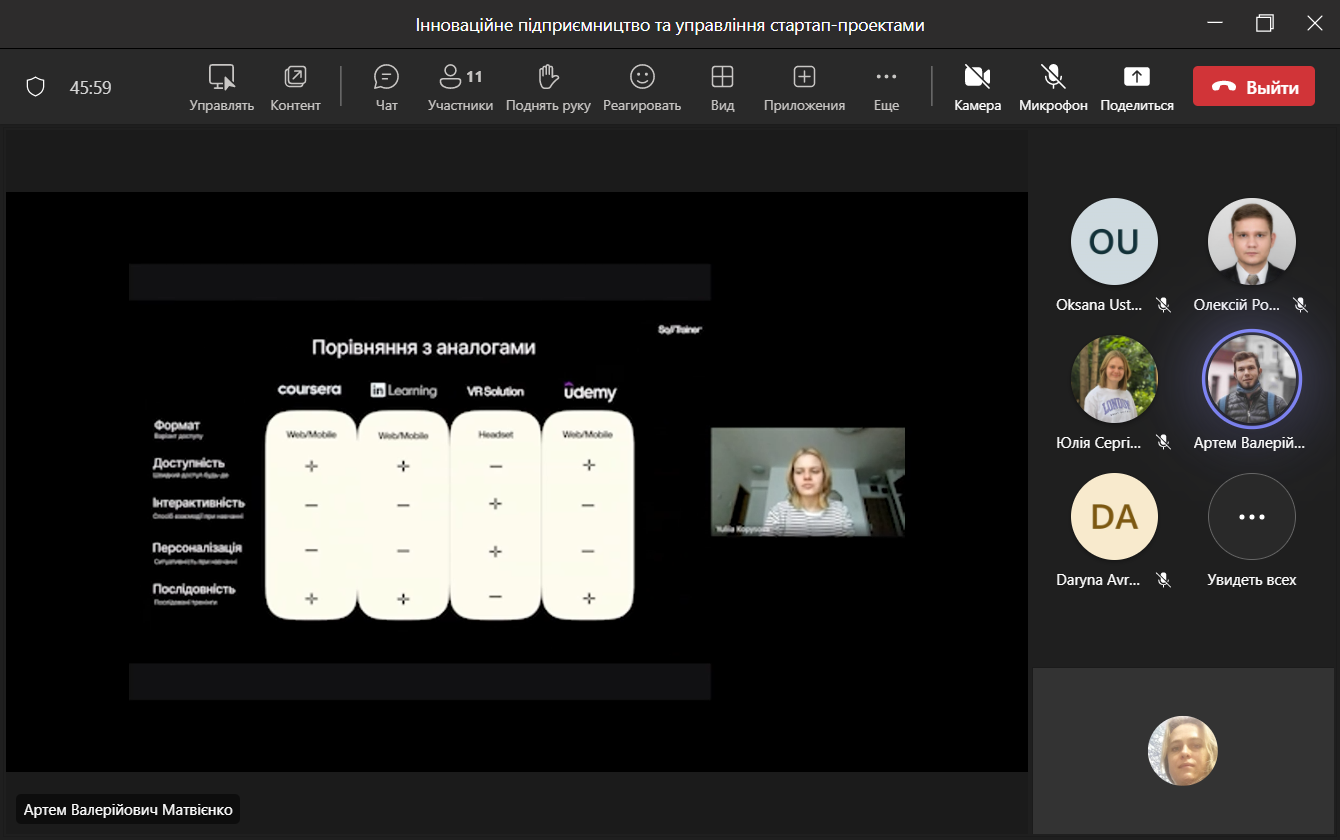Share your screen with Поделиться
This screenshot has height=840, width=1340.
(x=1137, y=87)
